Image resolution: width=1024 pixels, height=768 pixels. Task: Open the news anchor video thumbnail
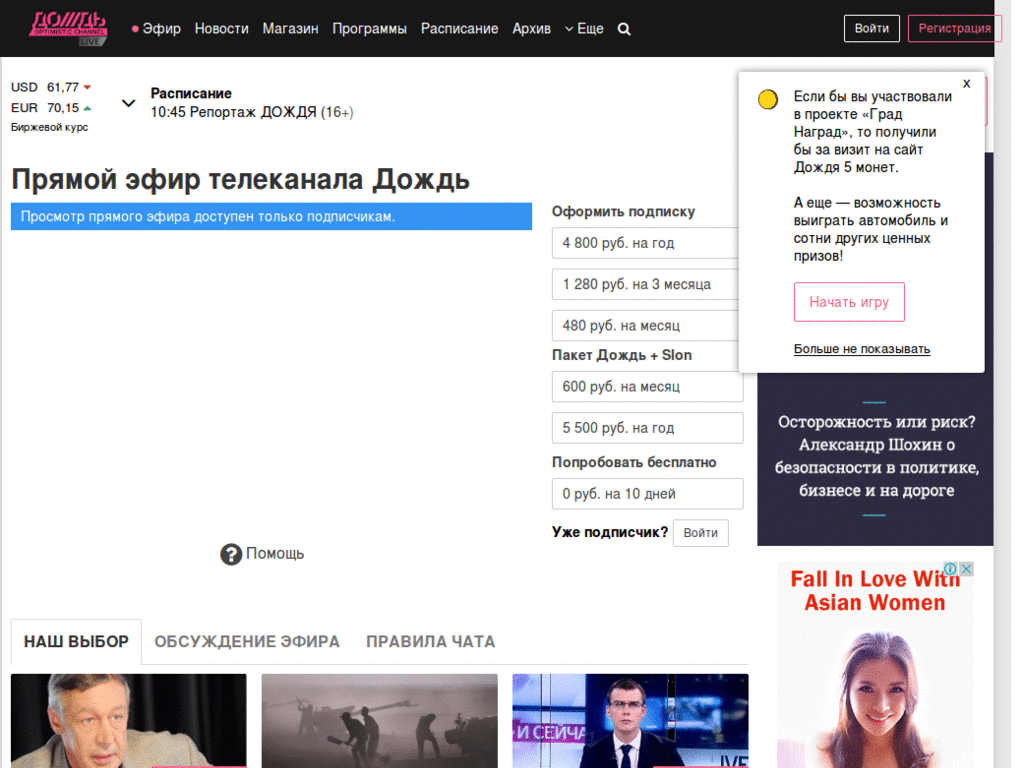[x=630, y=721]
